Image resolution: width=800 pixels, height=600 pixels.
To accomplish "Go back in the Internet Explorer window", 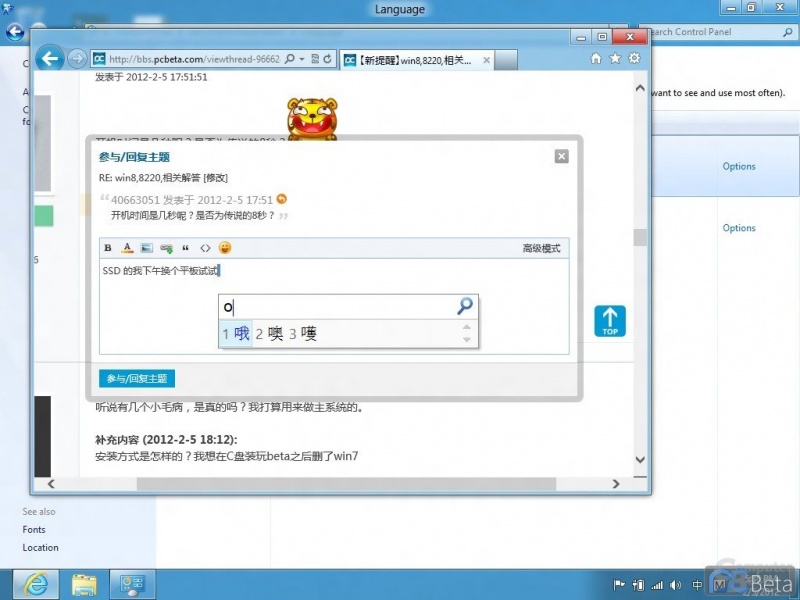I will tap(49, 59).
